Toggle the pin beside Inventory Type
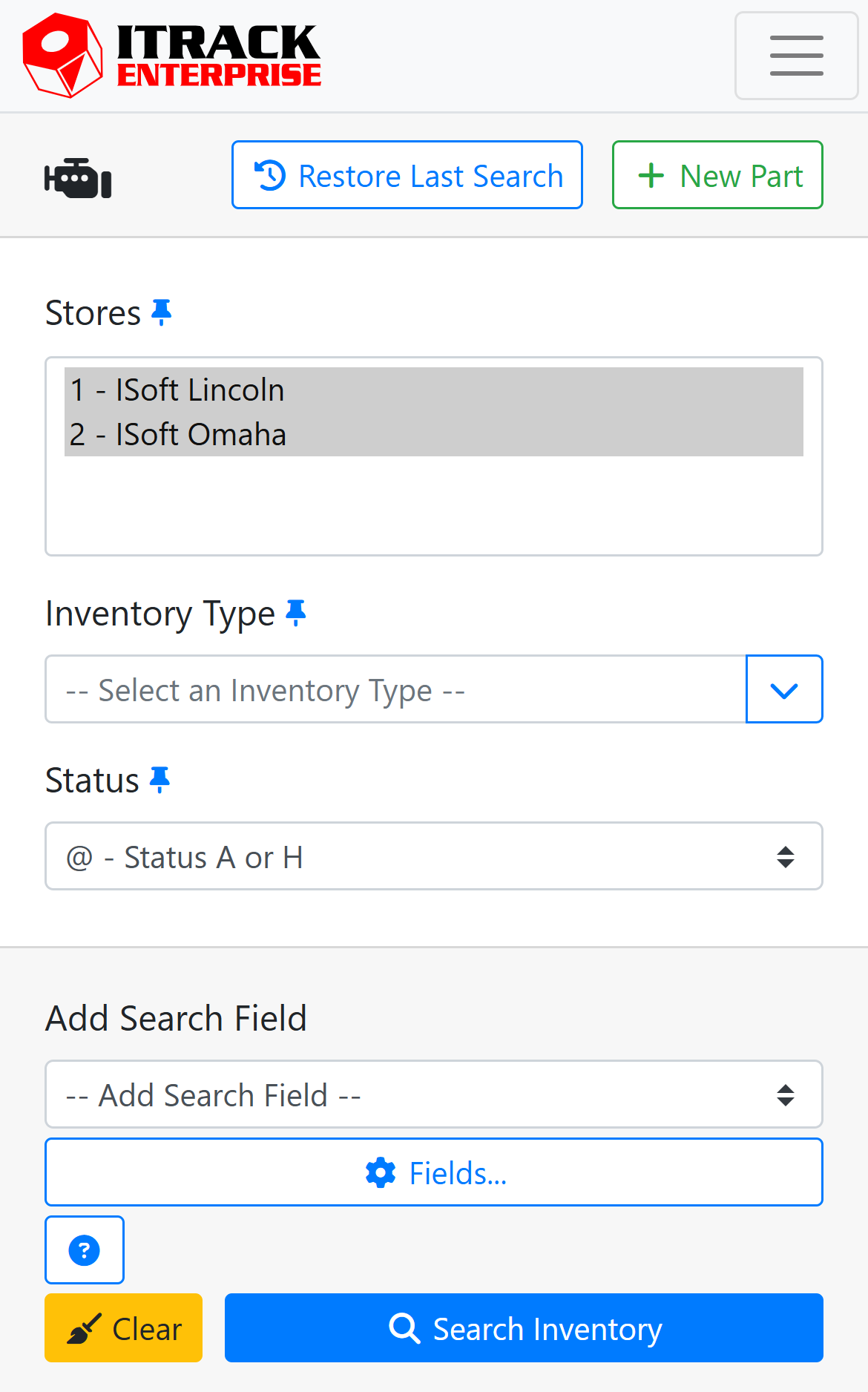 297,613
